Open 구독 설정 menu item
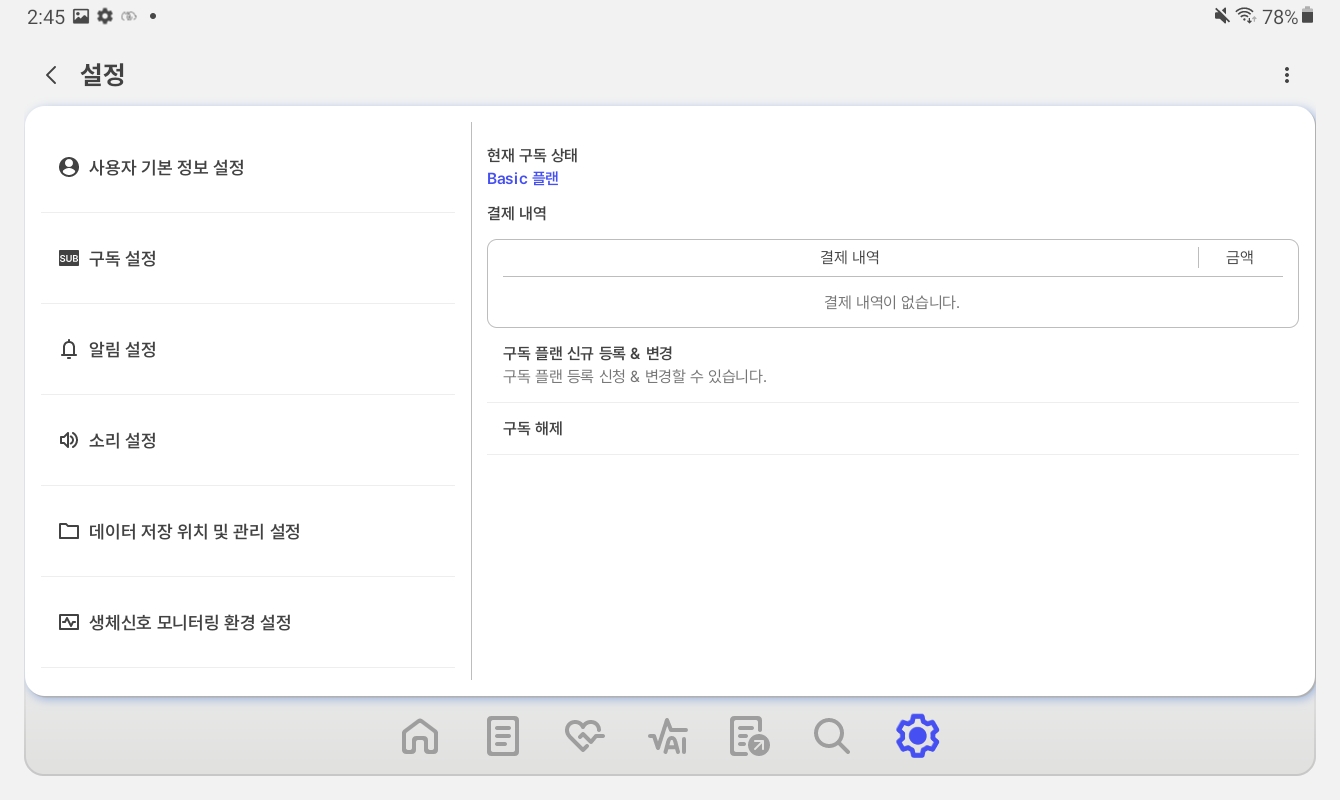The image size is (1340, 800). (x=248, y=258)
